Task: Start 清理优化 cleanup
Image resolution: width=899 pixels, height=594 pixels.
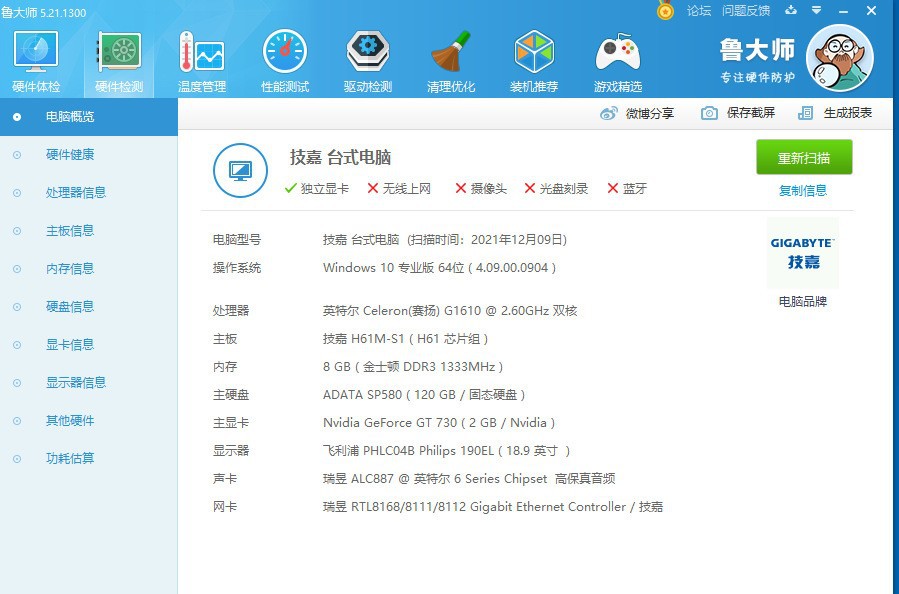Action: click(x=451, y=58)
